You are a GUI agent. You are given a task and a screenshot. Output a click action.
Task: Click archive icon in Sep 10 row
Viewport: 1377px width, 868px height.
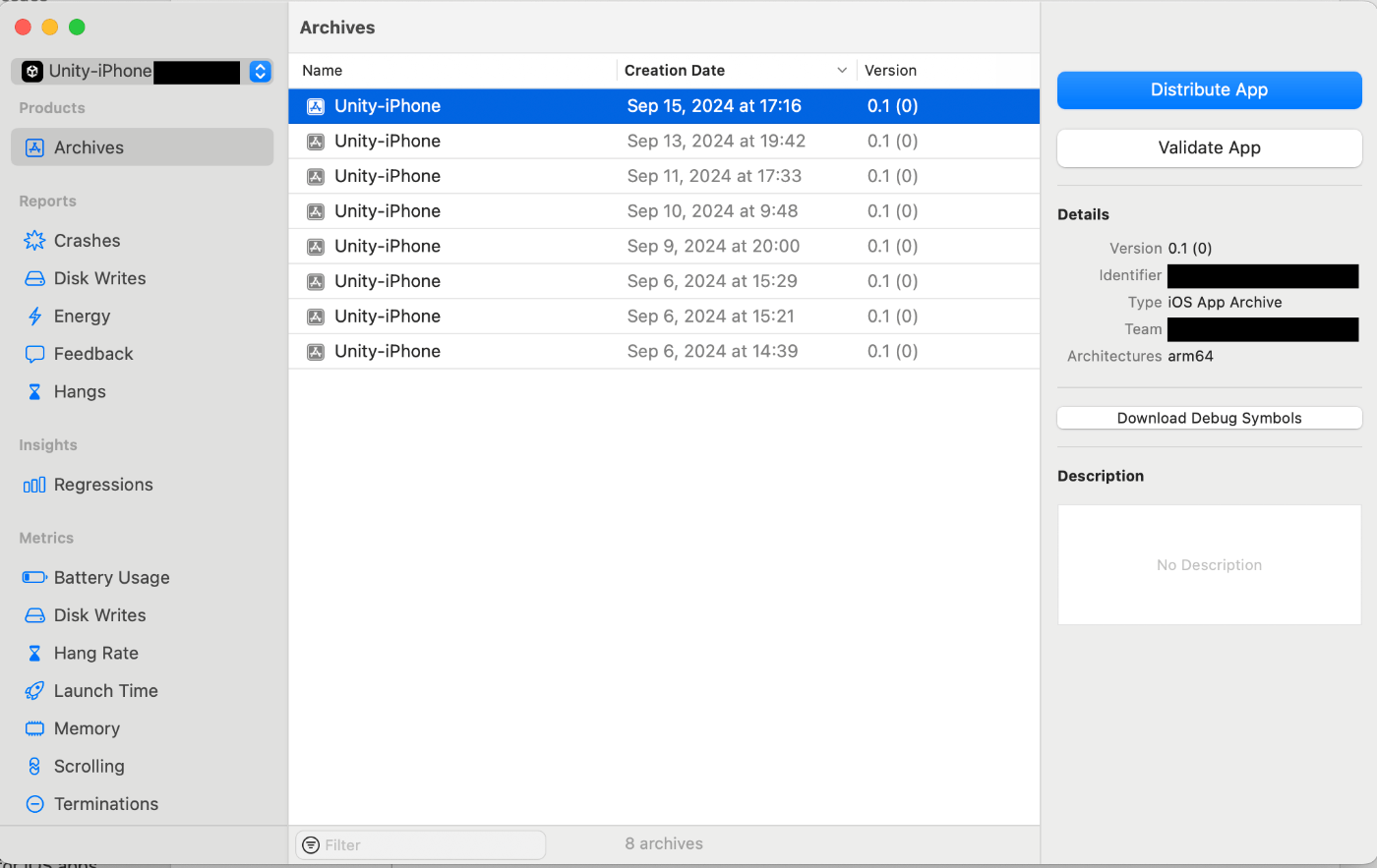tap(316, 211)
